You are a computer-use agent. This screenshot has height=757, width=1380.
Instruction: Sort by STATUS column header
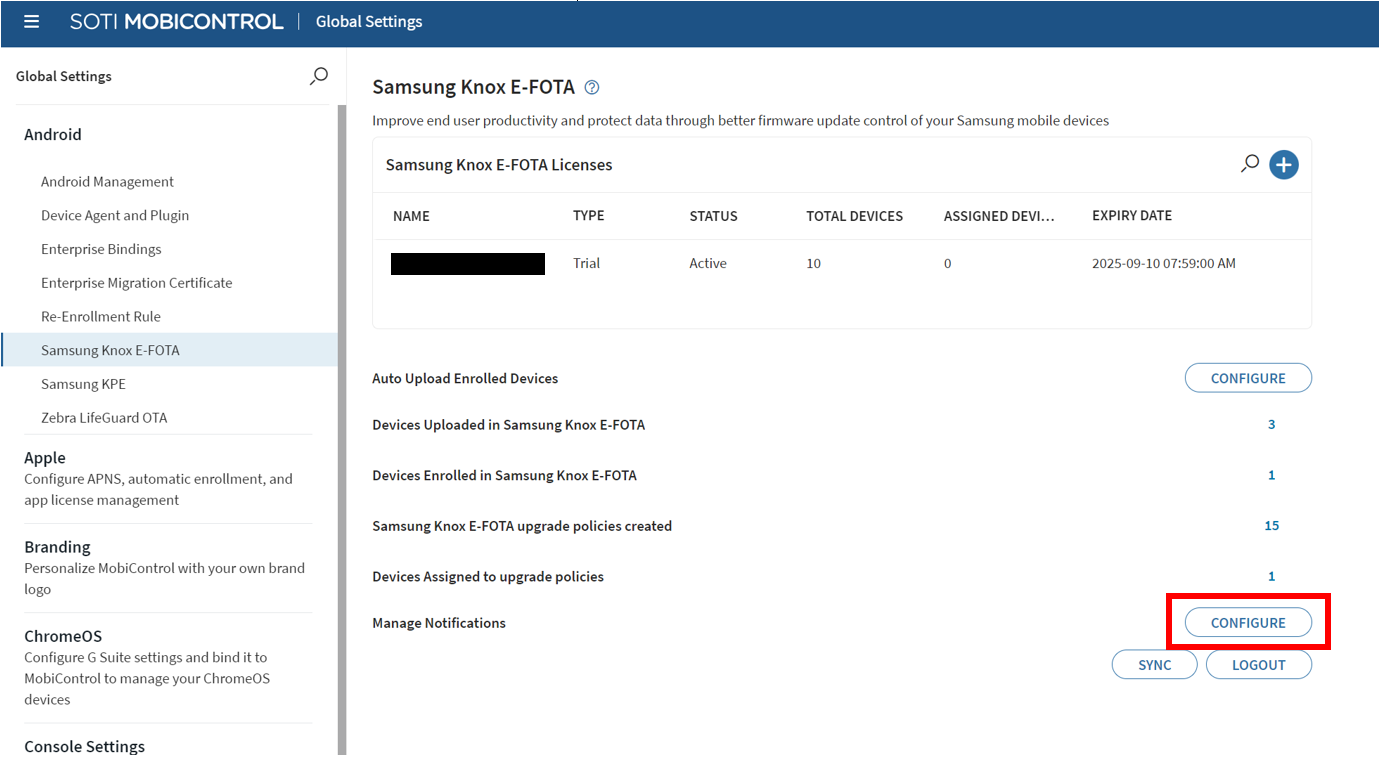point(713,216)
